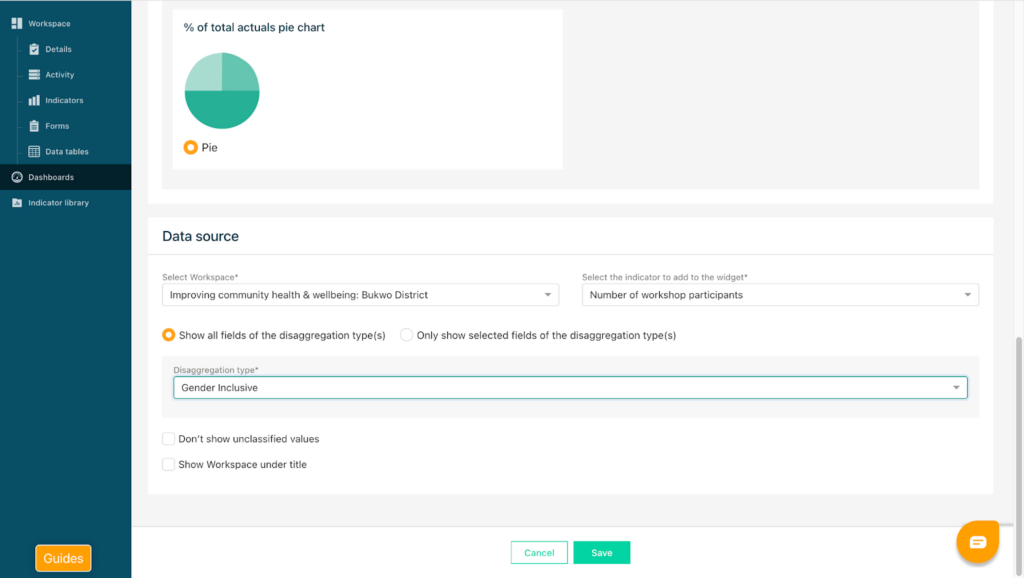This screenshot has height=578, width=1024.
Task: Click the Workspace icon in sidebar
Action: (x=17, y=23)
